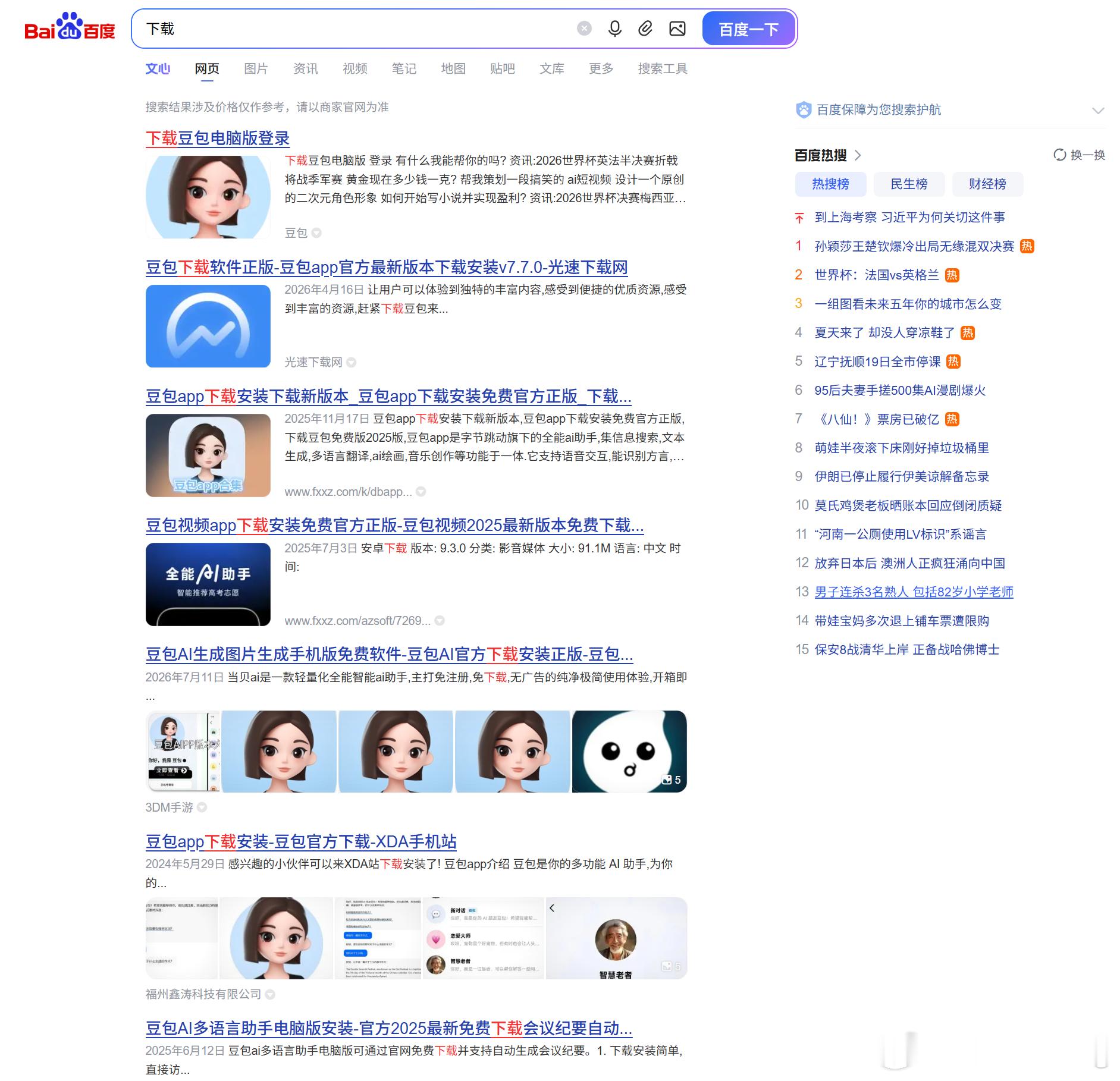The width and height of the screenshot is (1120, 1081).
Task: Select the 民生榜 tab
Action: click(909, 184)
